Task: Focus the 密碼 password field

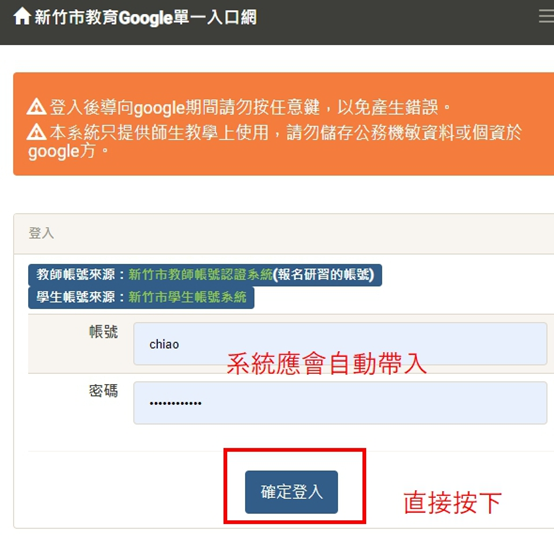Action: 340,403
